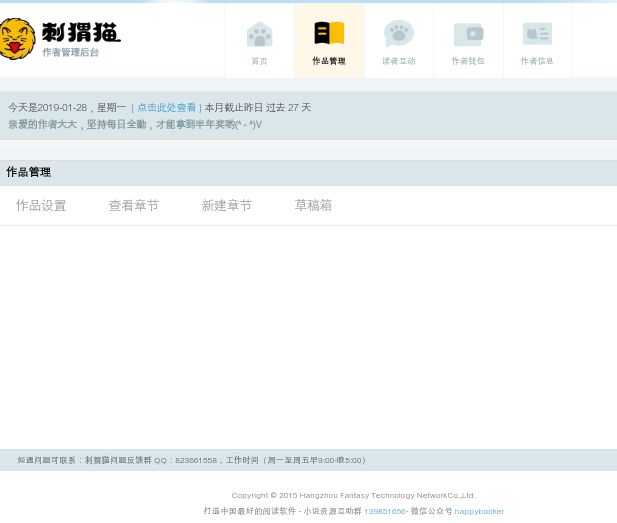Open the 作者钱包 wallet icon
This screenshot has width=617, height=523.
tap(468, 35)
